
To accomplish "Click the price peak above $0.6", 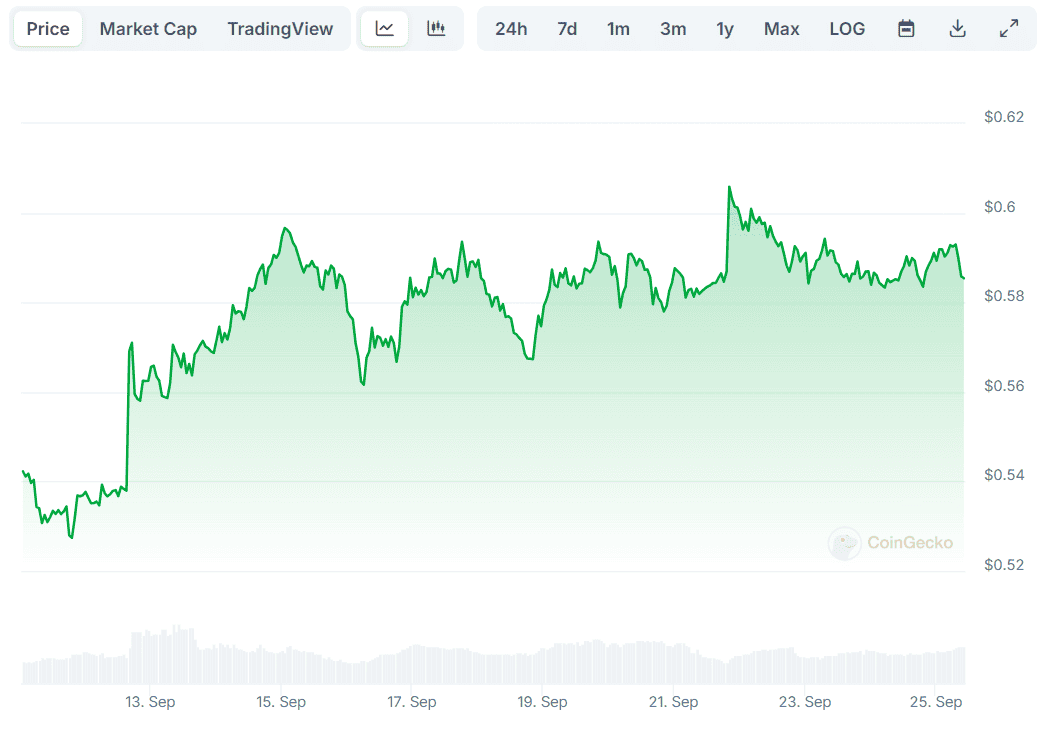I will tap(729, 187).
